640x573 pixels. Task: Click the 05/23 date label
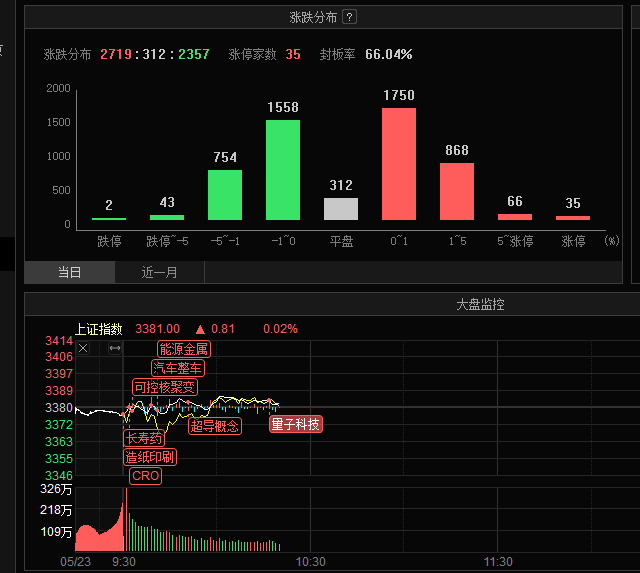[x=76, y=562]
